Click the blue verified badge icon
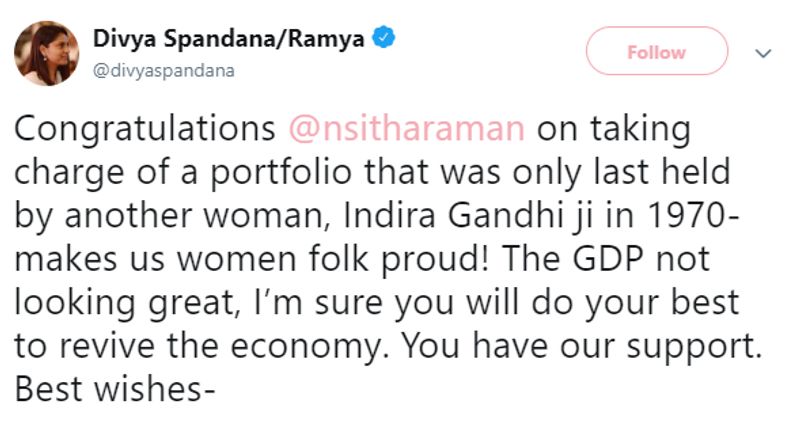This screenshot has width=800, height=421. 385,39
